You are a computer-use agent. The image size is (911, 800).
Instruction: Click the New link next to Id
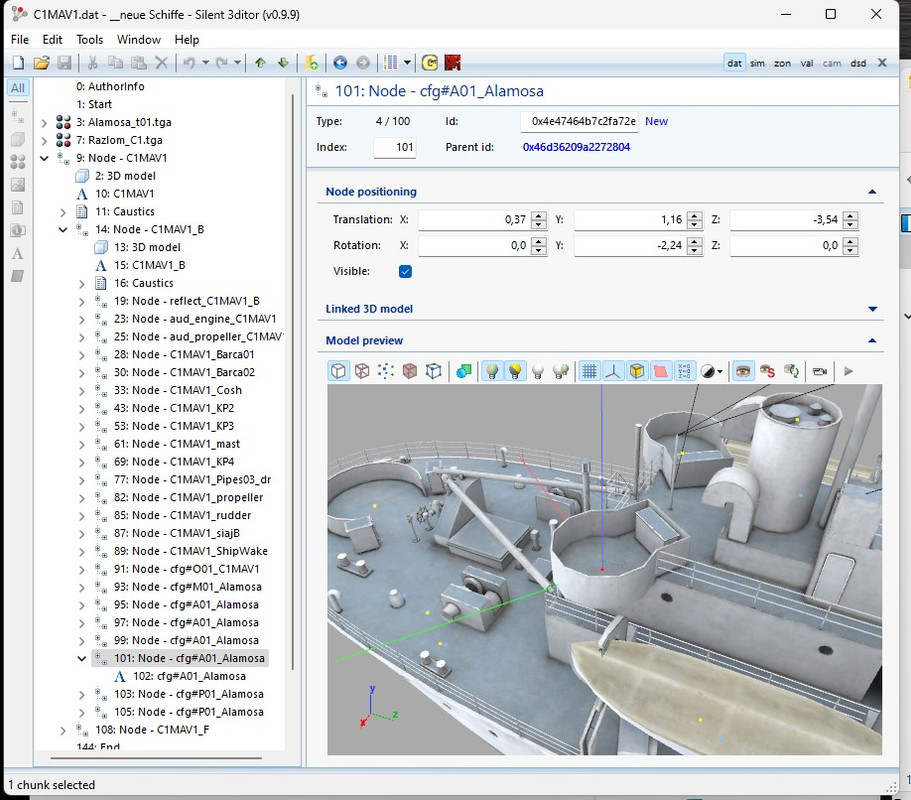click(656, 121)
